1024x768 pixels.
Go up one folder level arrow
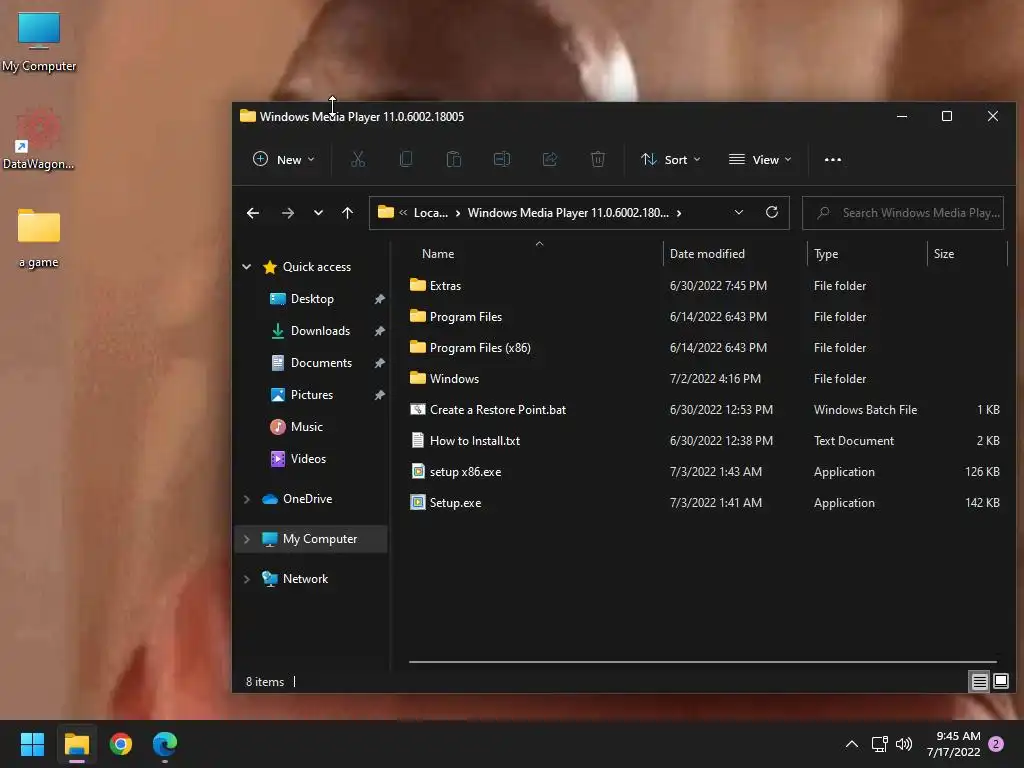347,213
